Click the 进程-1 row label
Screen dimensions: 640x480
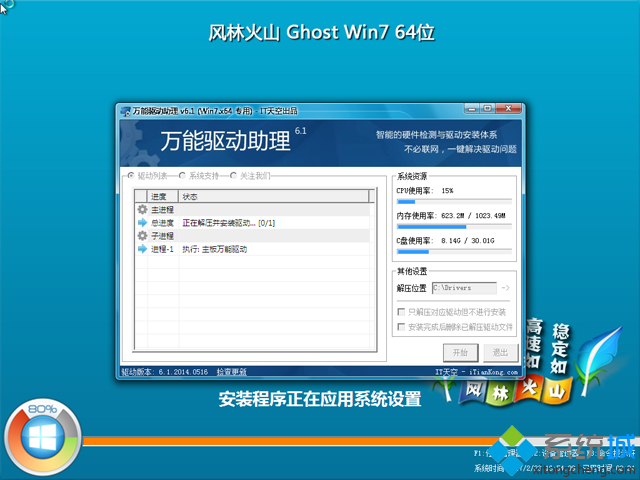162,249
